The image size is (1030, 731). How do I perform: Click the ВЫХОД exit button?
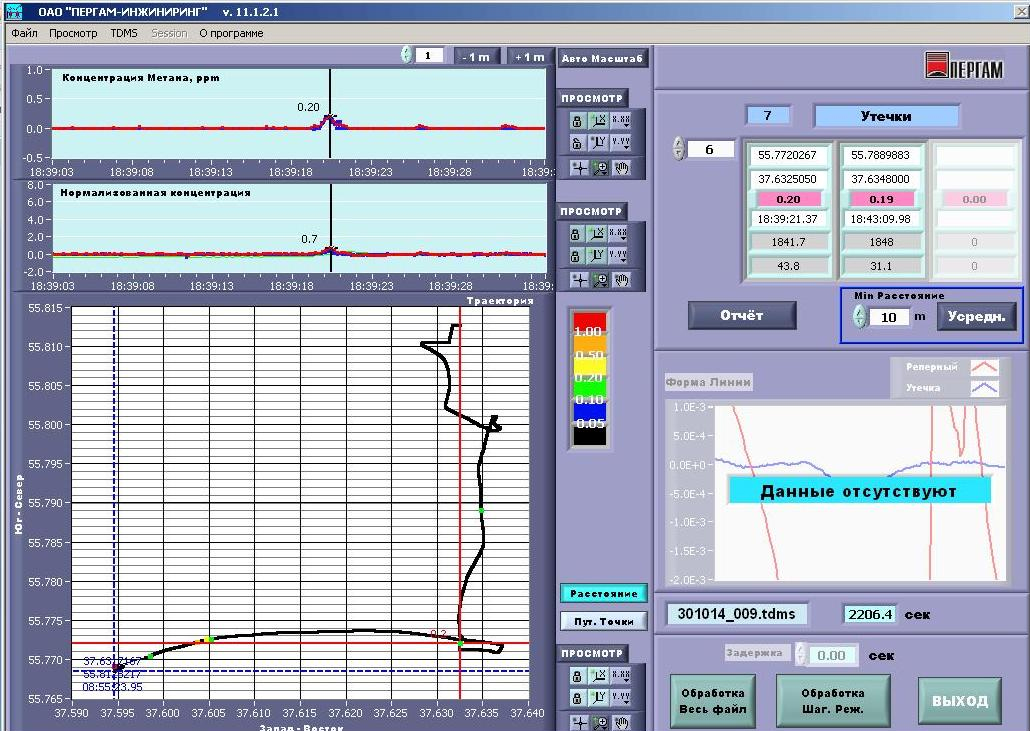960,701
